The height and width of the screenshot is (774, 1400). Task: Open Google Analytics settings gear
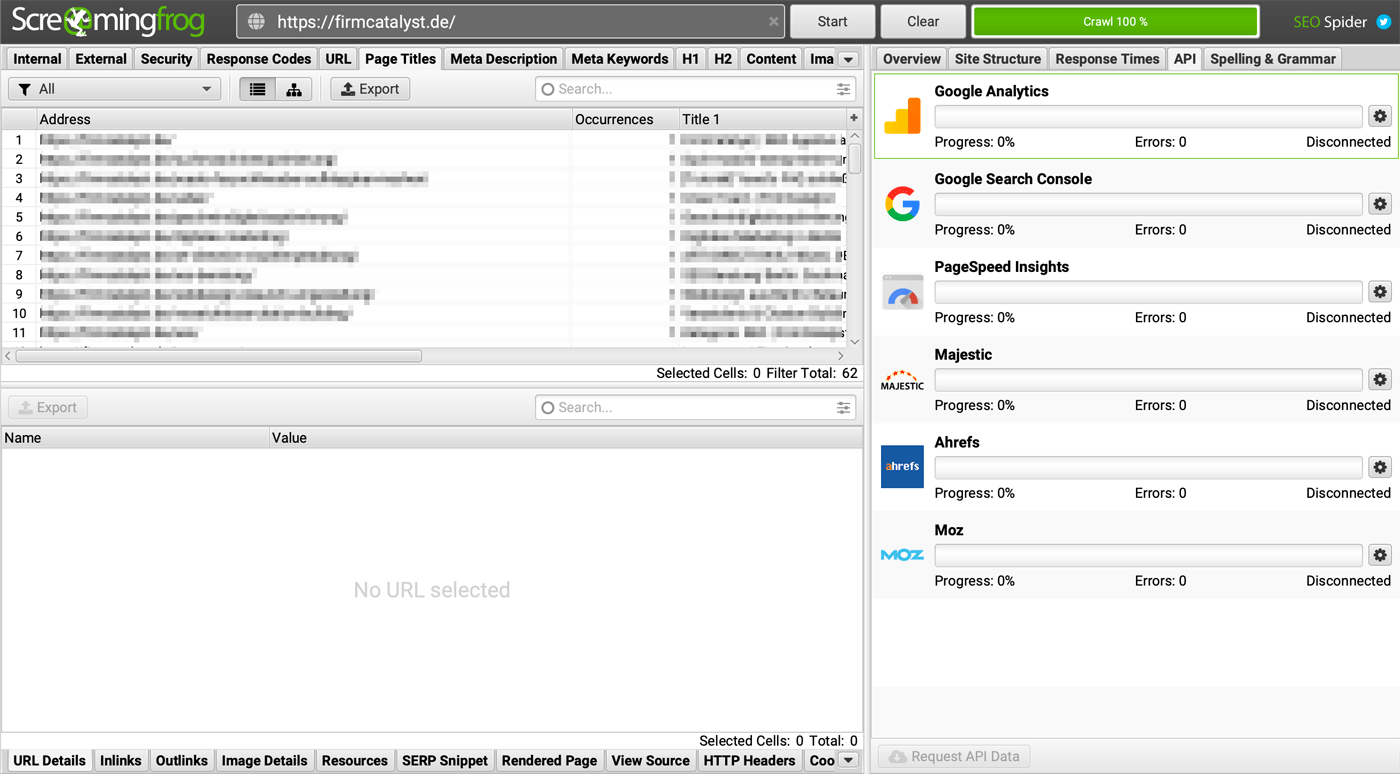click(1380, 116)
